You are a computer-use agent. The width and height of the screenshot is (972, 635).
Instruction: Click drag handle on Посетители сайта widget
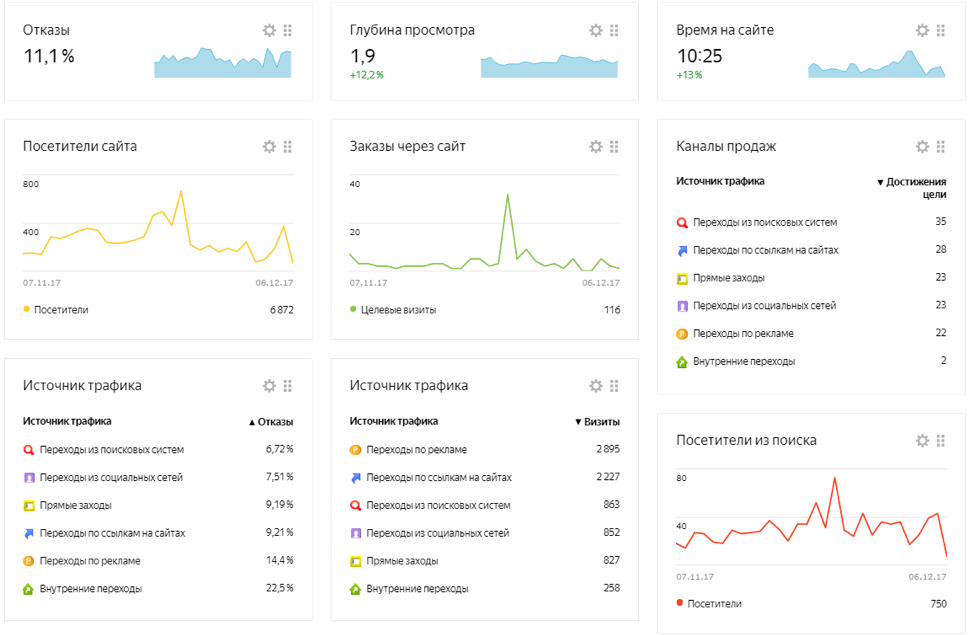288,147
